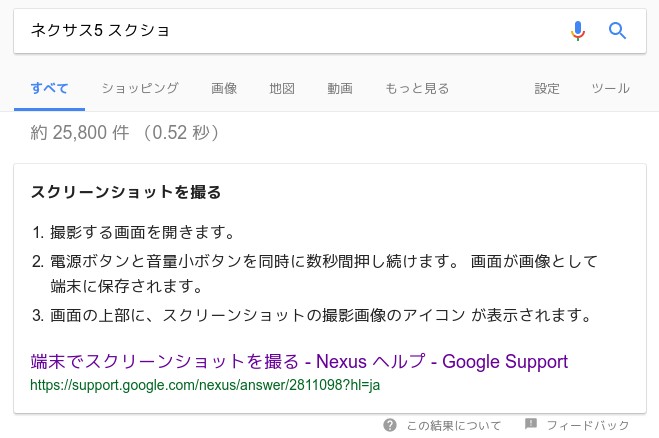Open the 地図 tab

tap(282, 88)
